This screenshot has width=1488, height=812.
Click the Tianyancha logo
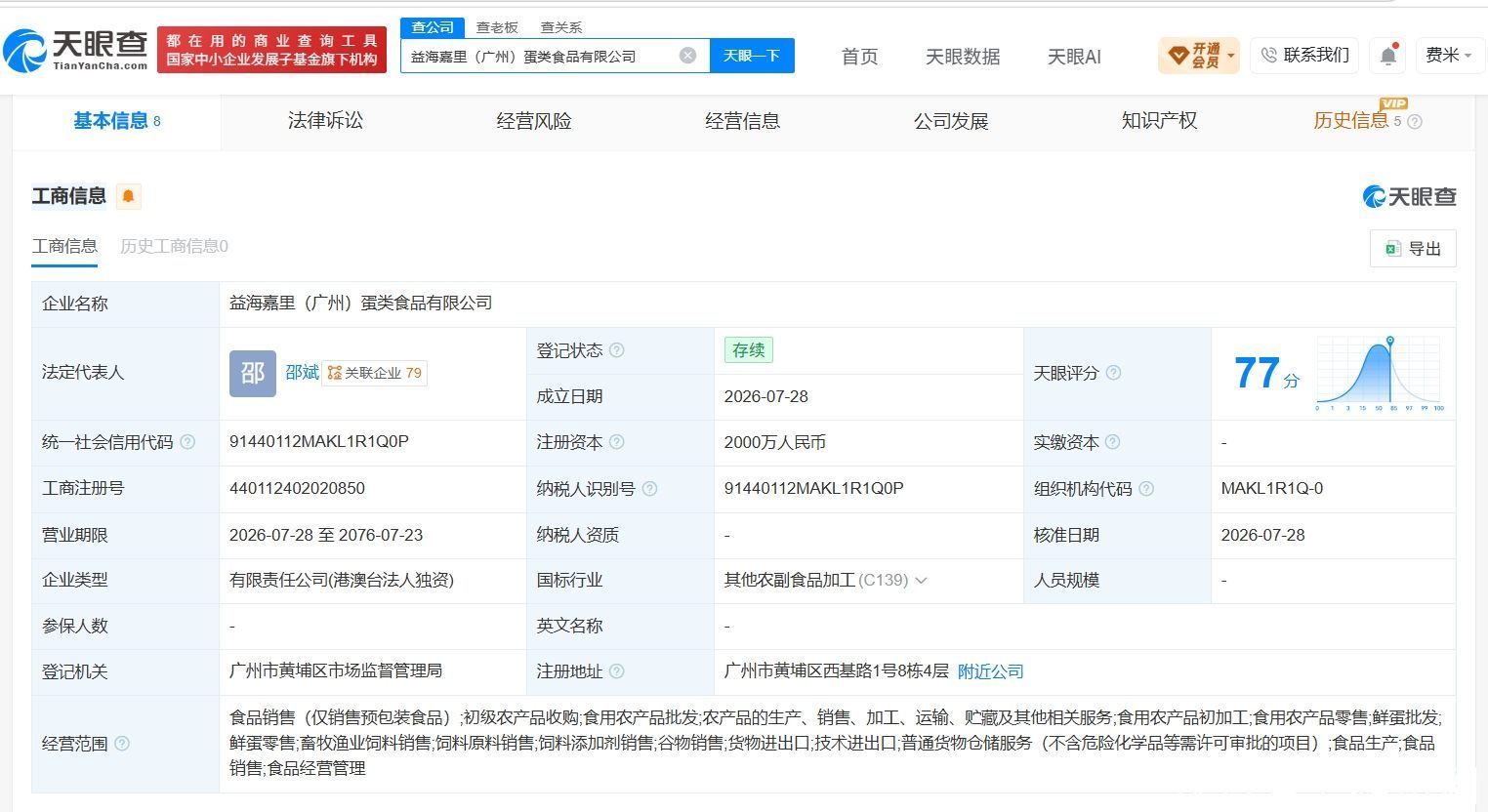[x=75, y=50]
